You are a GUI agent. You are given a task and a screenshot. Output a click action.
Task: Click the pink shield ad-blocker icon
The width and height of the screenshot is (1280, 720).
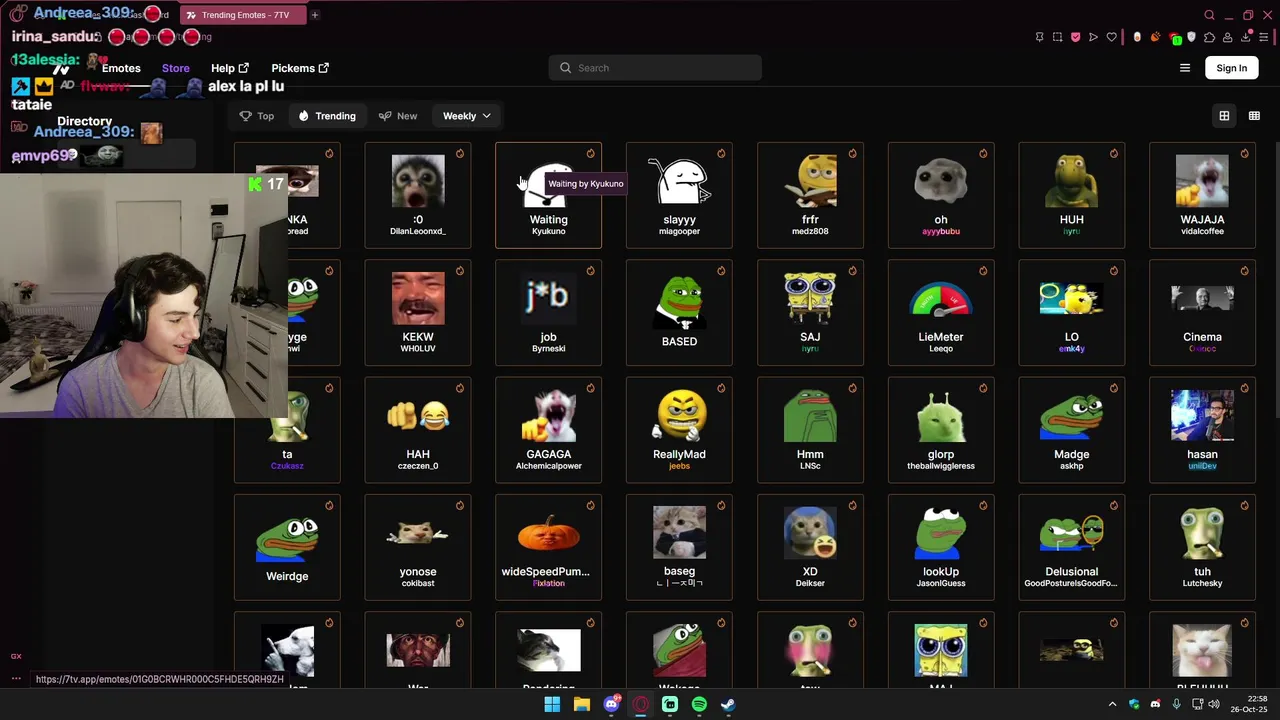1075,37
